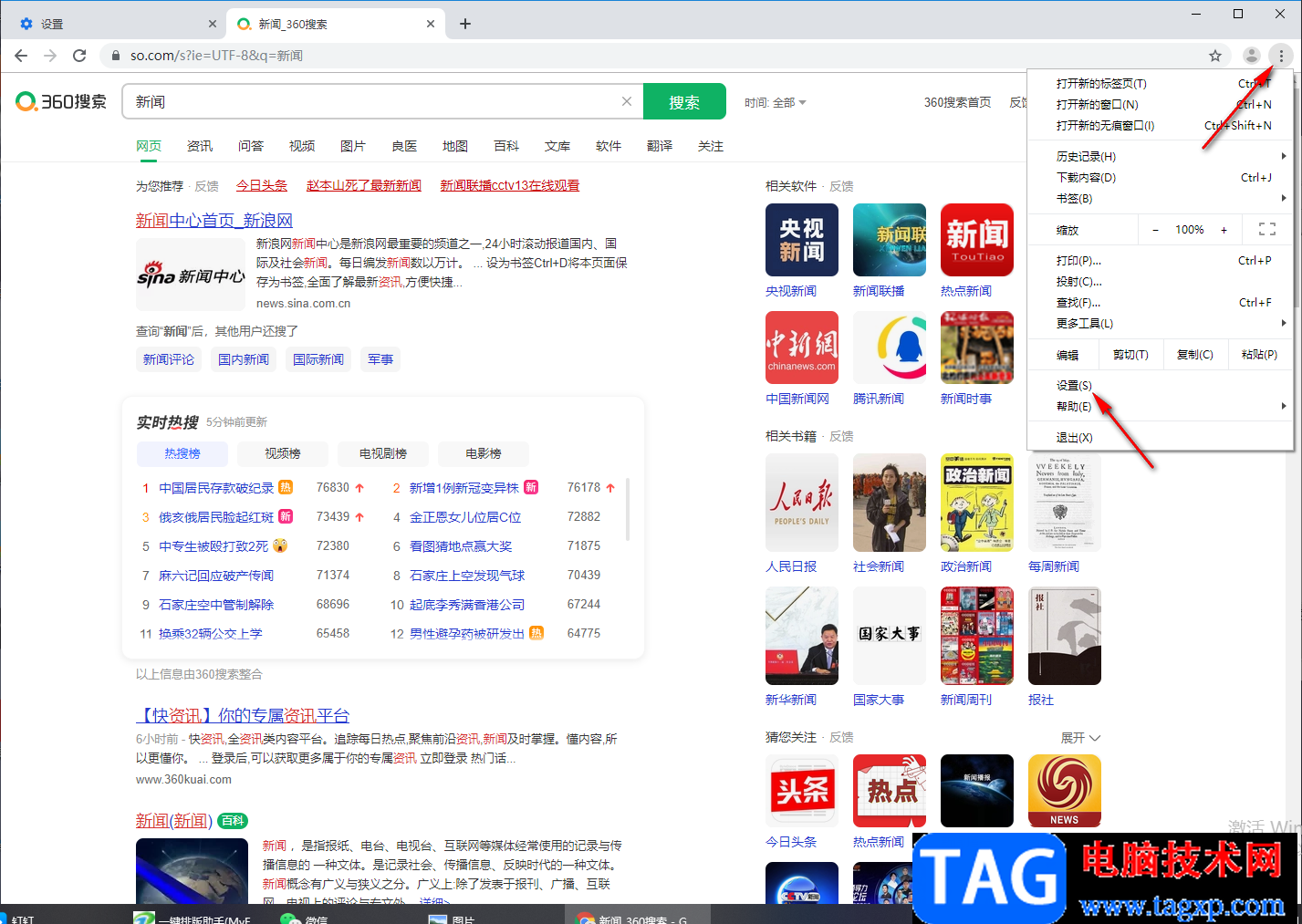This screenshot has width=1302, height=924.
Task: Open the Phoenix NEWS icon
Action: point(1065,791)
